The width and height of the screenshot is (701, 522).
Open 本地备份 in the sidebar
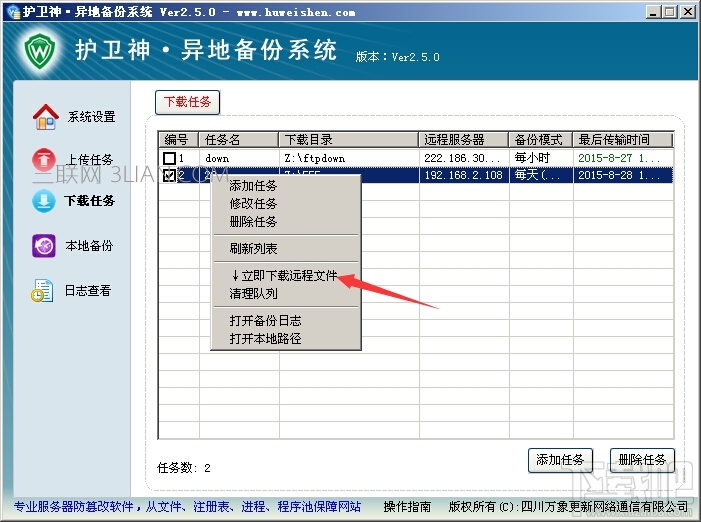[x=89, y=246]
